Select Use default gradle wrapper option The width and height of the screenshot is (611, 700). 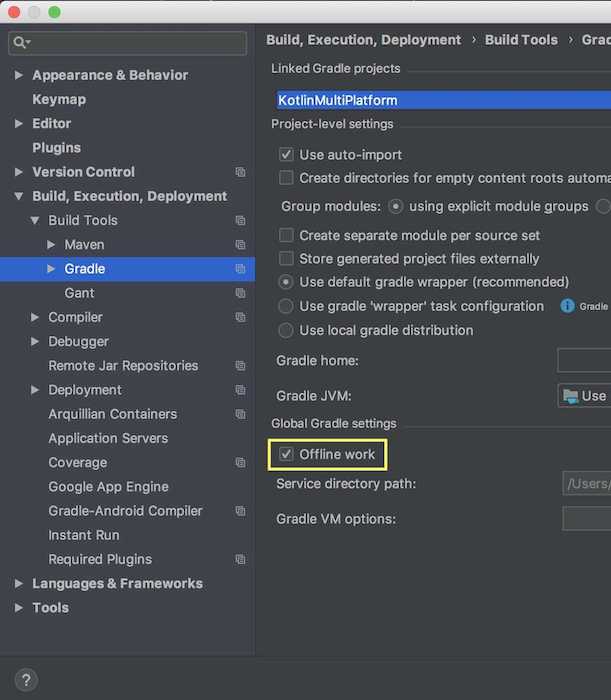click(x=286, y=282)
